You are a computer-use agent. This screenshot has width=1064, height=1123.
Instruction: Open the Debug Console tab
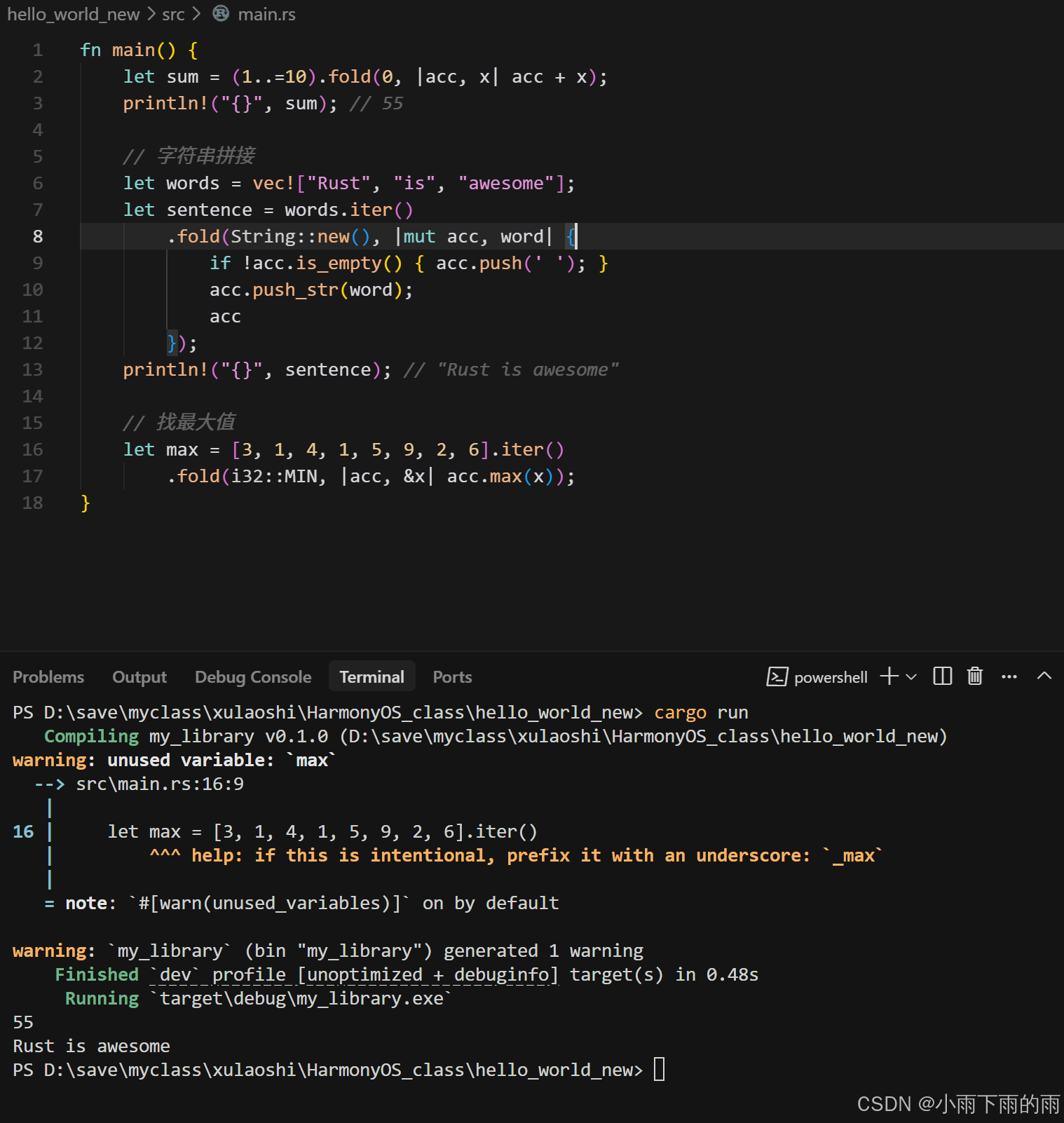tap(253, 676)
